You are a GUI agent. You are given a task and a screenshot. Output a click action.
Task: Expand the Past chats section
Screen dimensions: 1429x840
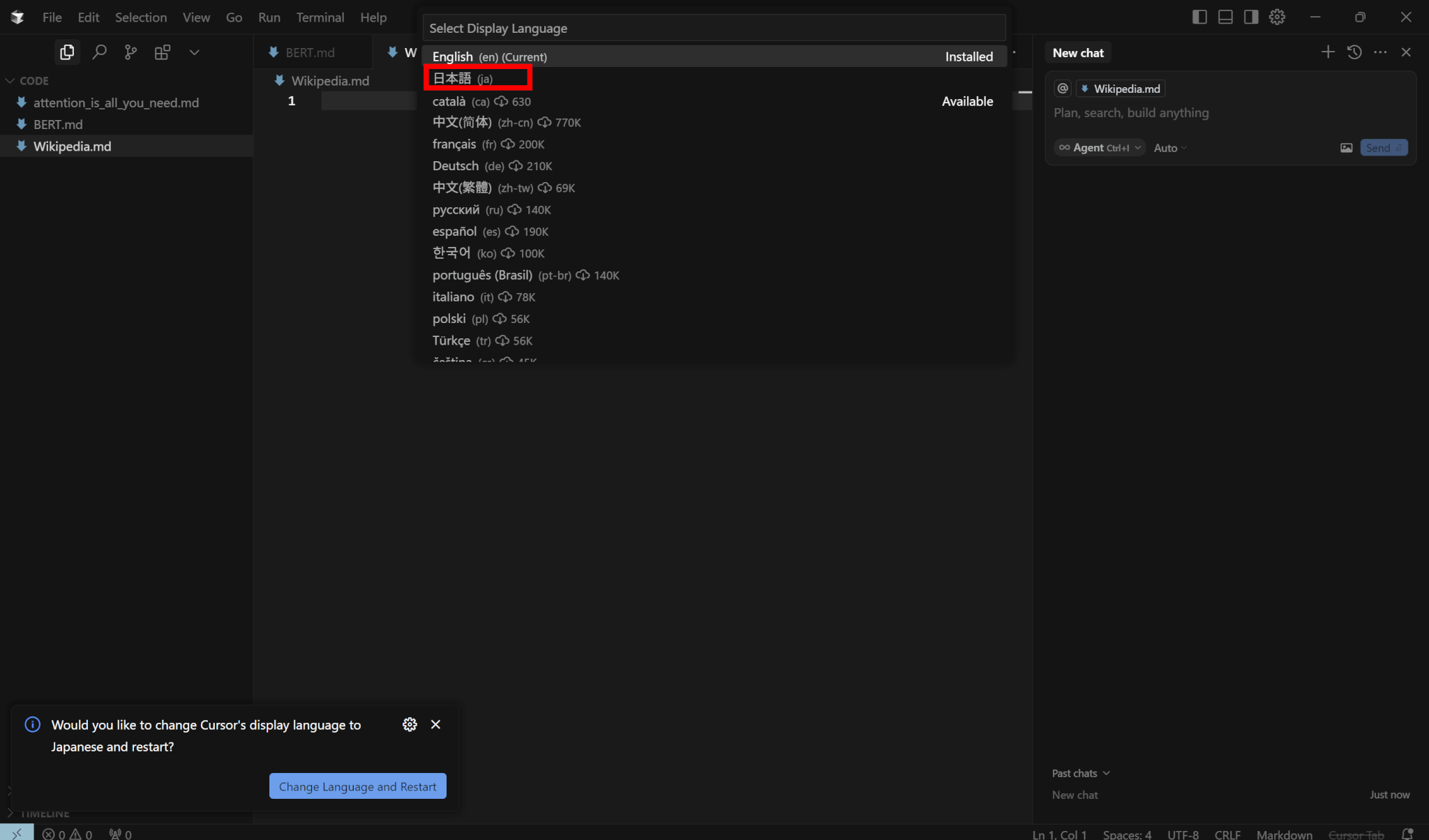point(1080,773)
